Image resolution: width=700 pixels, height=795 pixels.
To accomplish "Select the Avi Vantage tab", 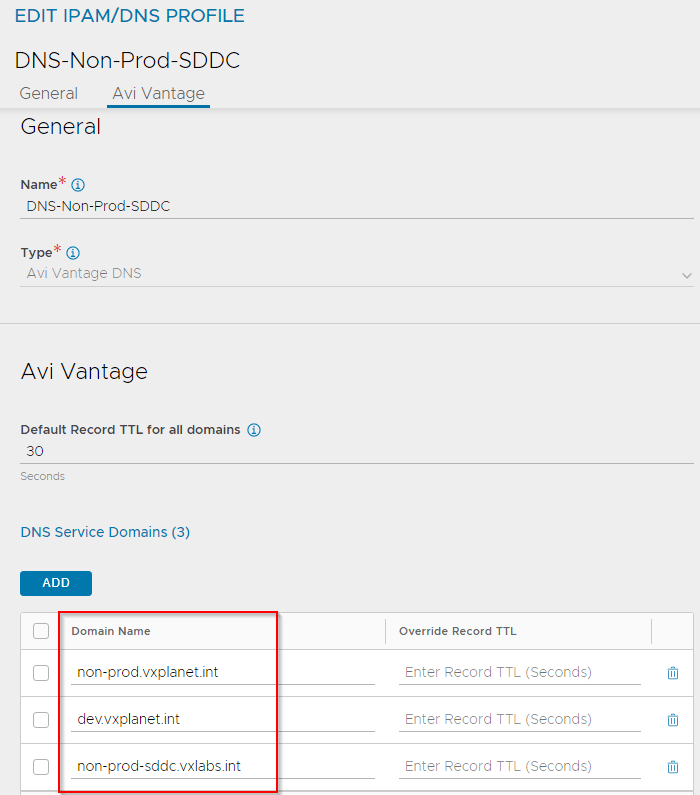I will coord(159,93).
